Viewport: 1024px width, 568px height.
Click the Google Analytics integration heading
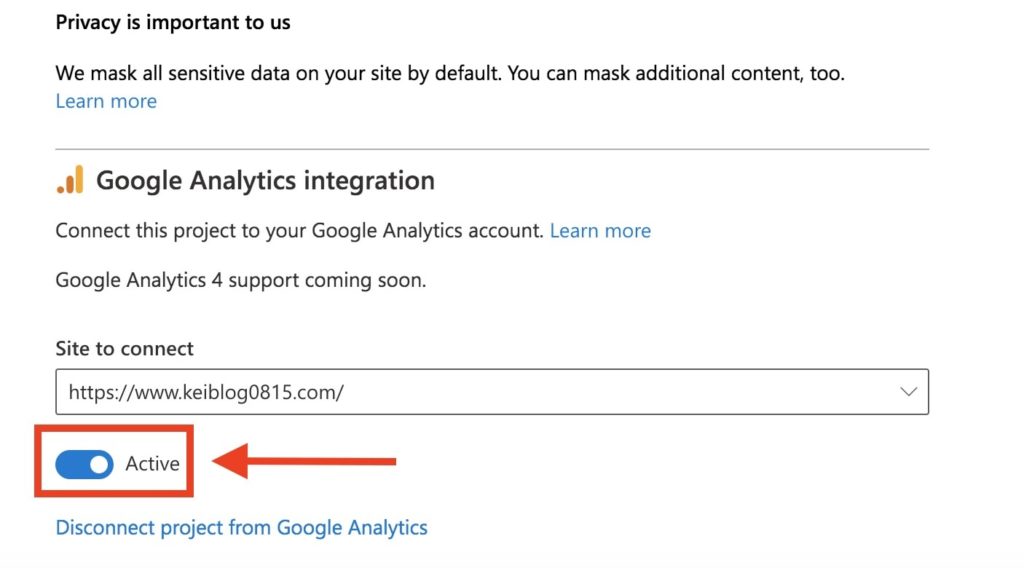(265, 180)
